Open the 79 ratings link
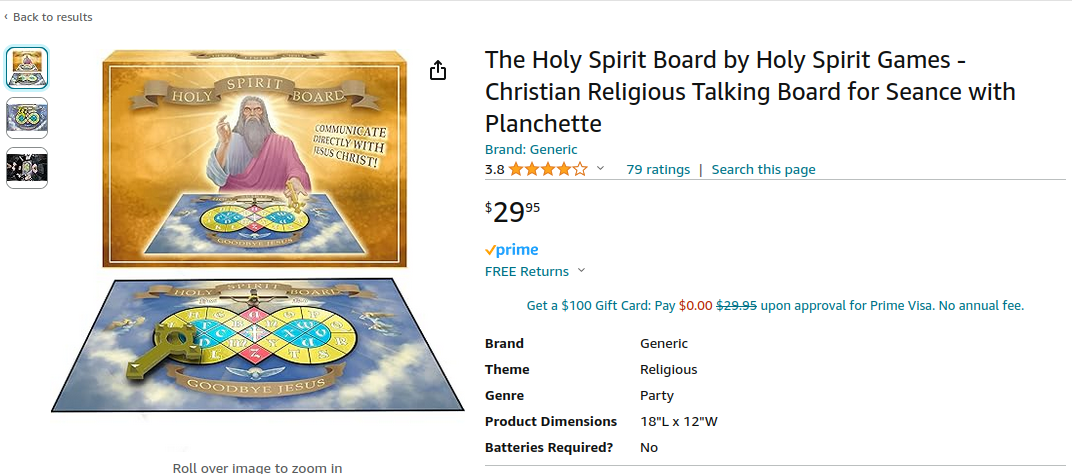 pos(658,169)
